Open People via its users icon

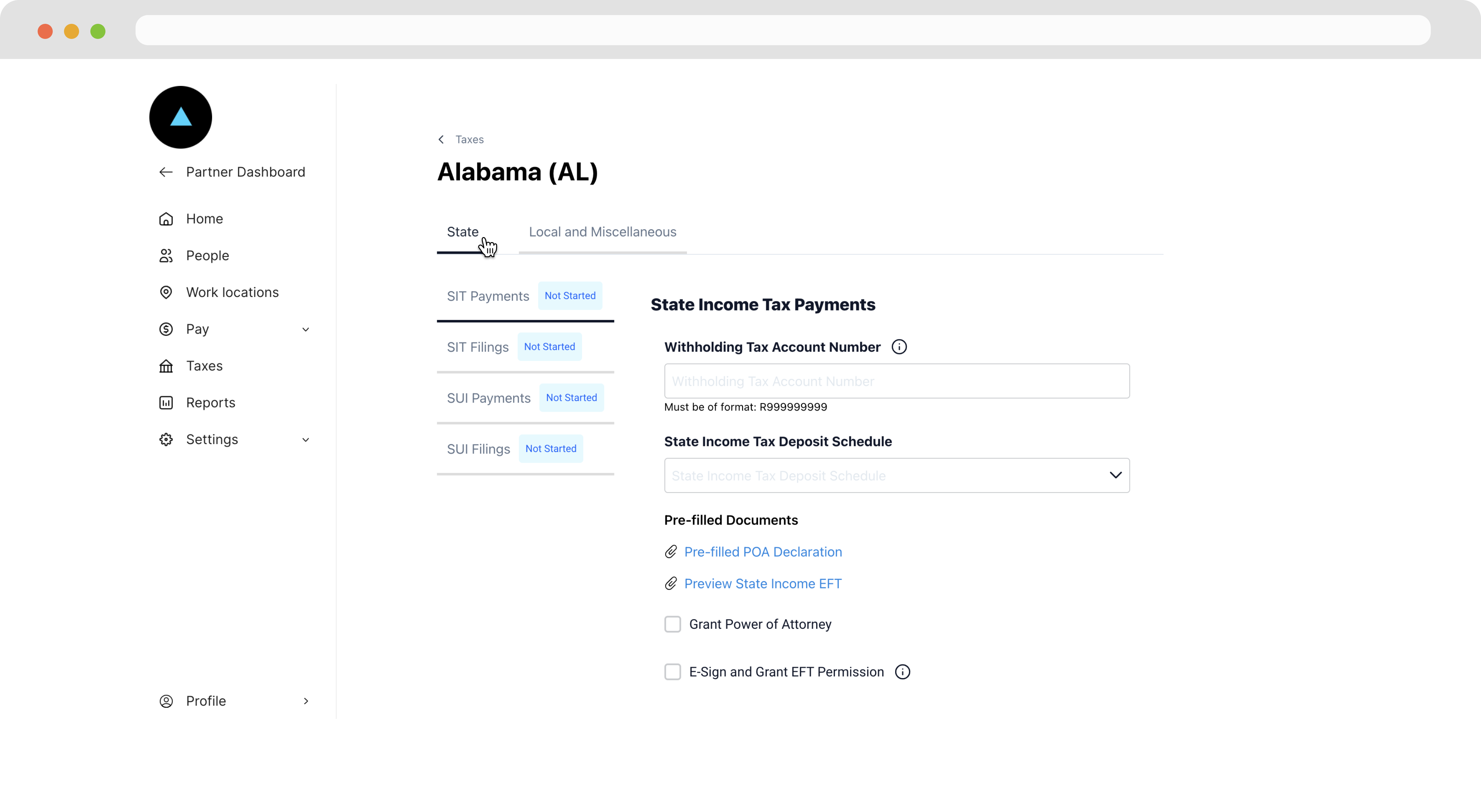coord(166,256)
